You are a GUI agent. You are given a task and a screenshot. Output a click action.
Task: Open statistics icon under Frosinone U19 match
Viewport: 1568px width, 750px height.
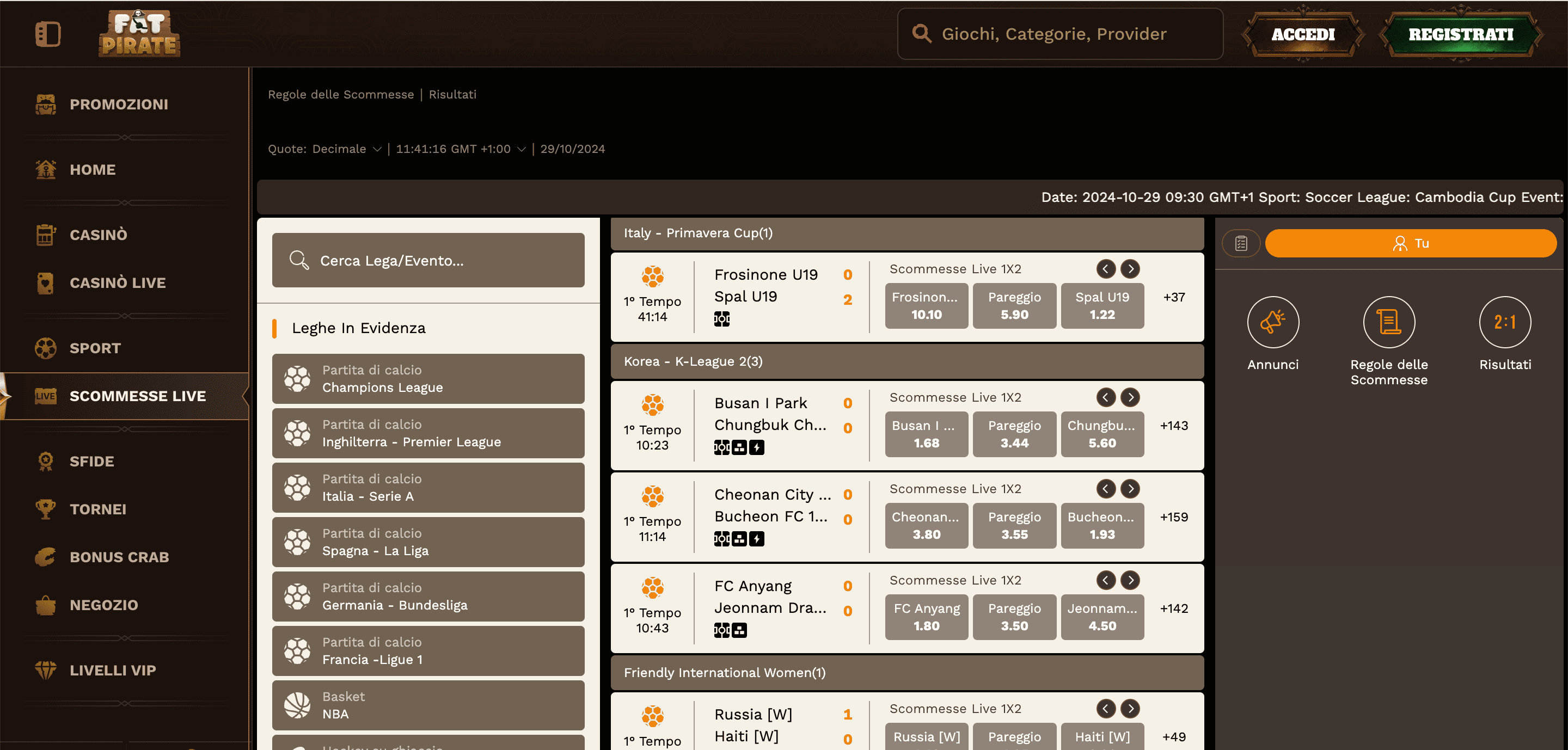pos(722,319)
